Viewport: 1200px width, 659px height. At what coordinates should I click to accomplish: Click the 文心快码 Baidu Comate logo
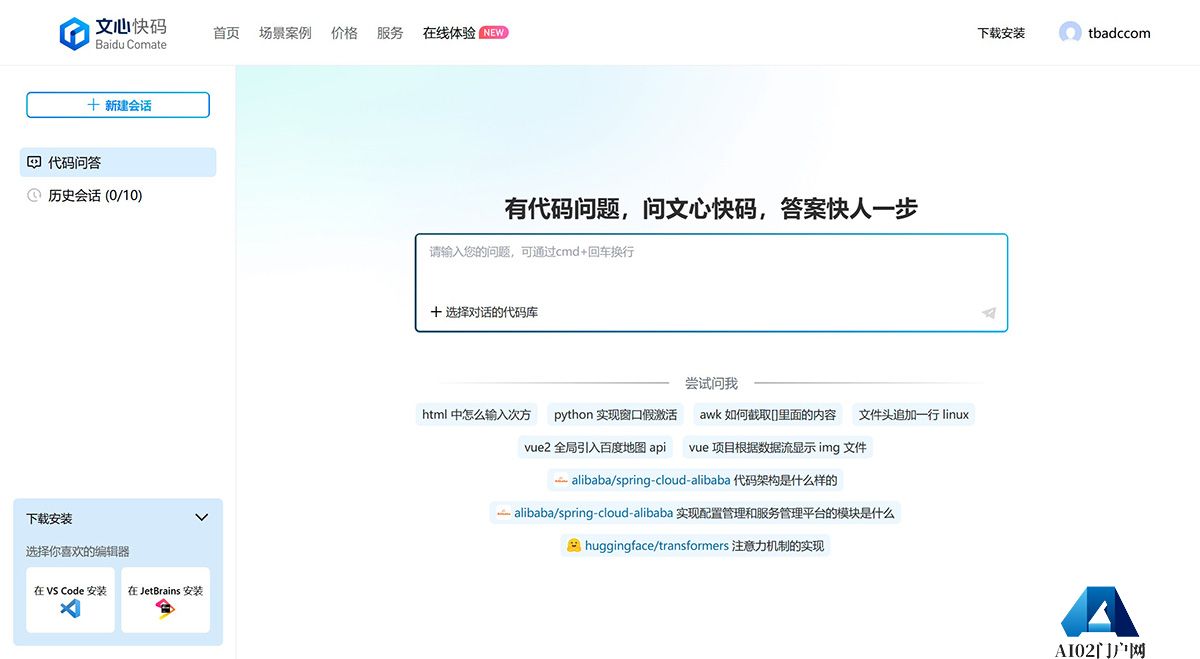pos(113,32)
